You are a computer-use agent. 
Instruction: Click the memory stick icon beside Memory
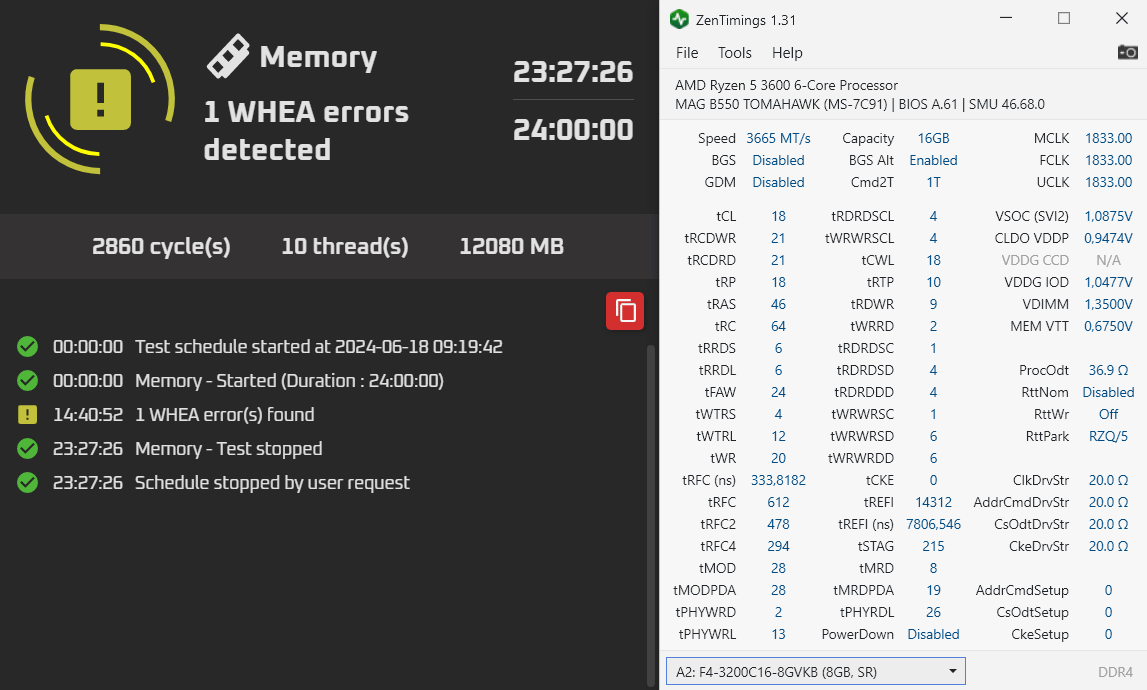pyautogui.click(x=227, y=56)
